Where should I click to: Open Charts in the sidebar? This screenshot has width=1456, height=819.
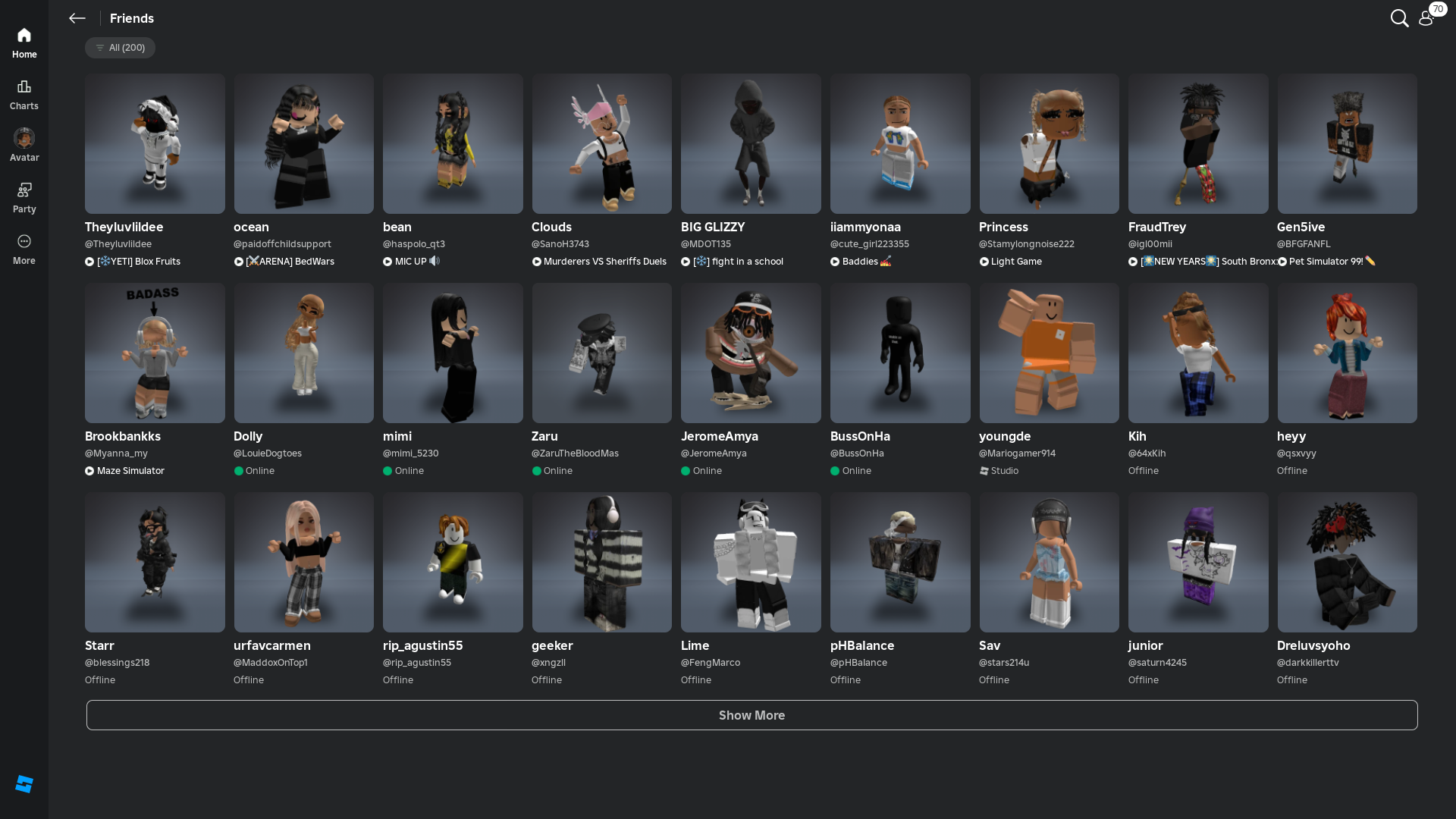(24, 94)
